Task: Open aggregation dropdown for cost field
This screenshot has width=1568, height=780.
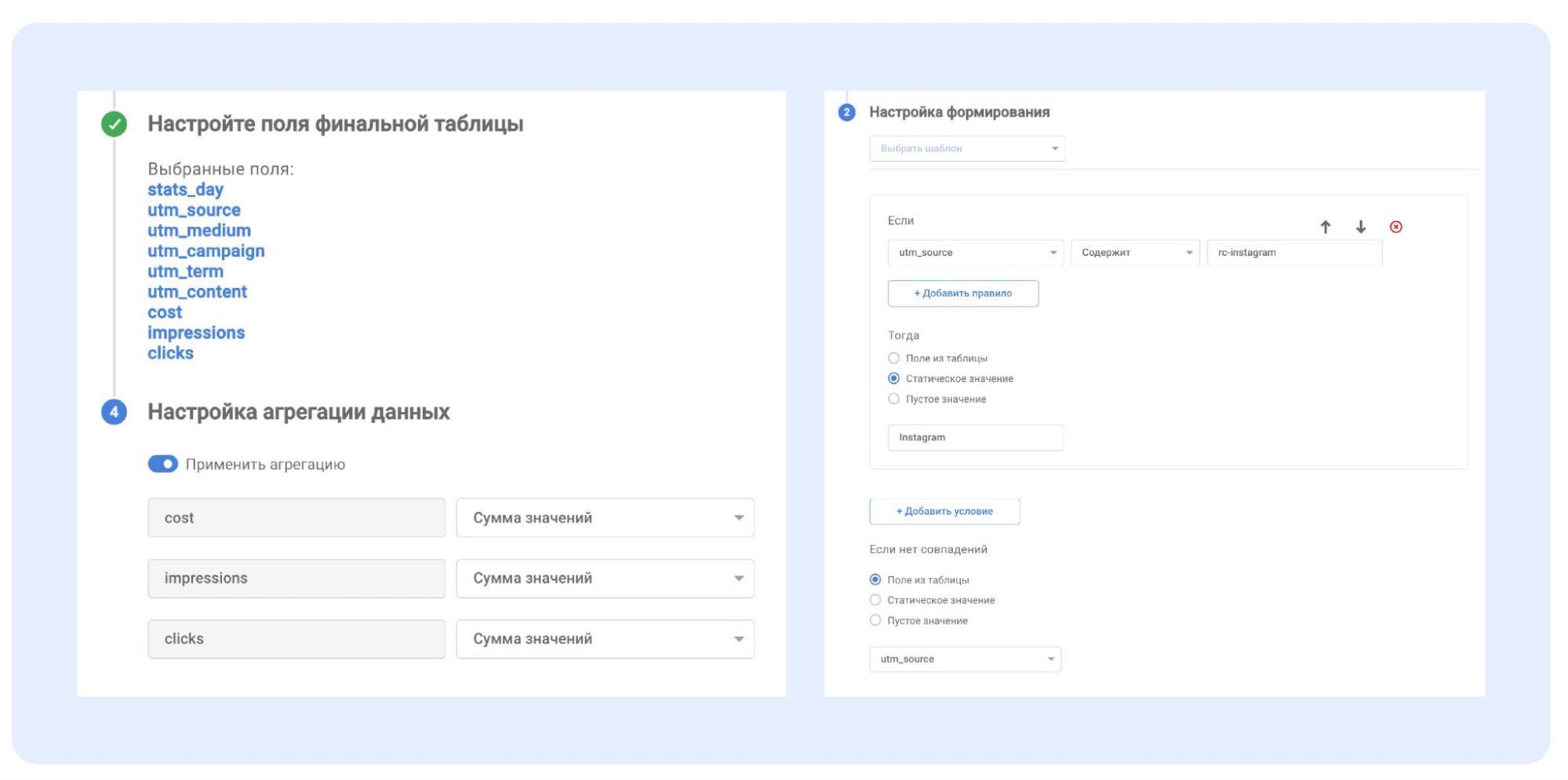Action: pyautogui.click(x=605, y=518)
